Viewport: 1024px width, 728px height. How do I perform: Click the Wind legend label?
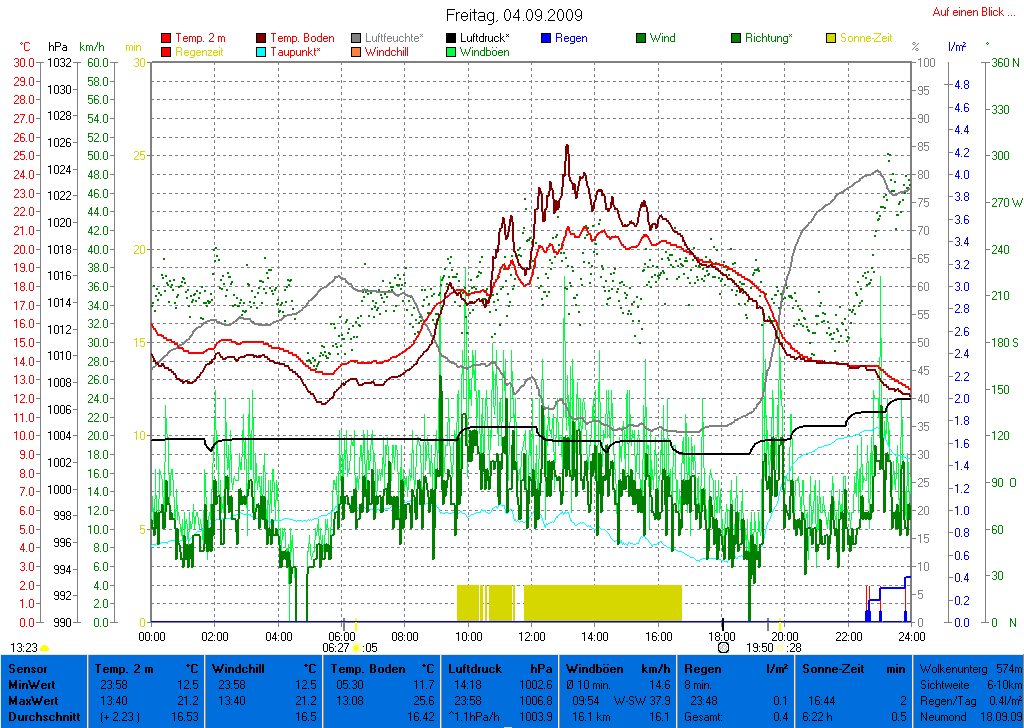662,38
